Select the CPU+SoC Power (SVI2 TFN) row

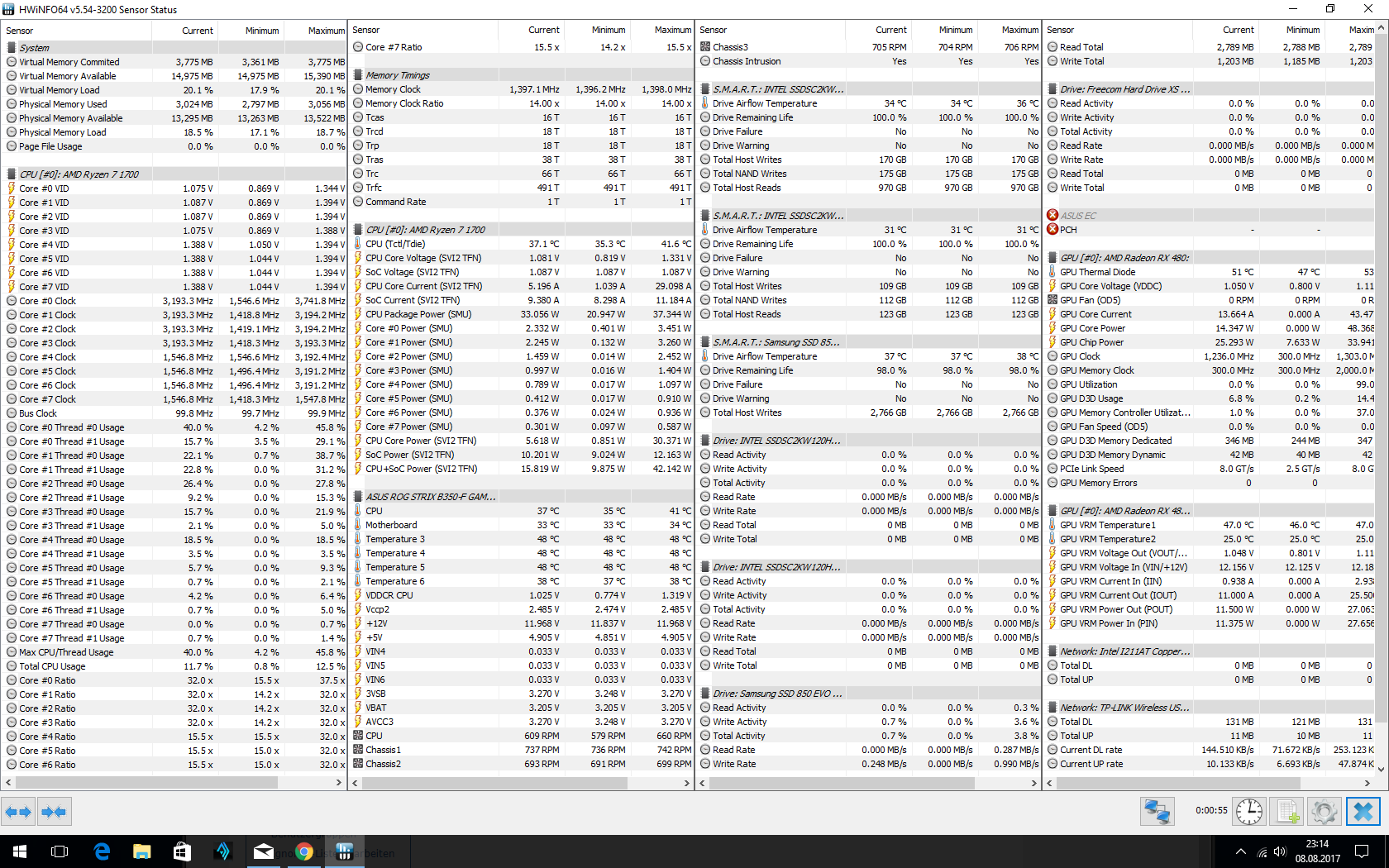point(522,469)
